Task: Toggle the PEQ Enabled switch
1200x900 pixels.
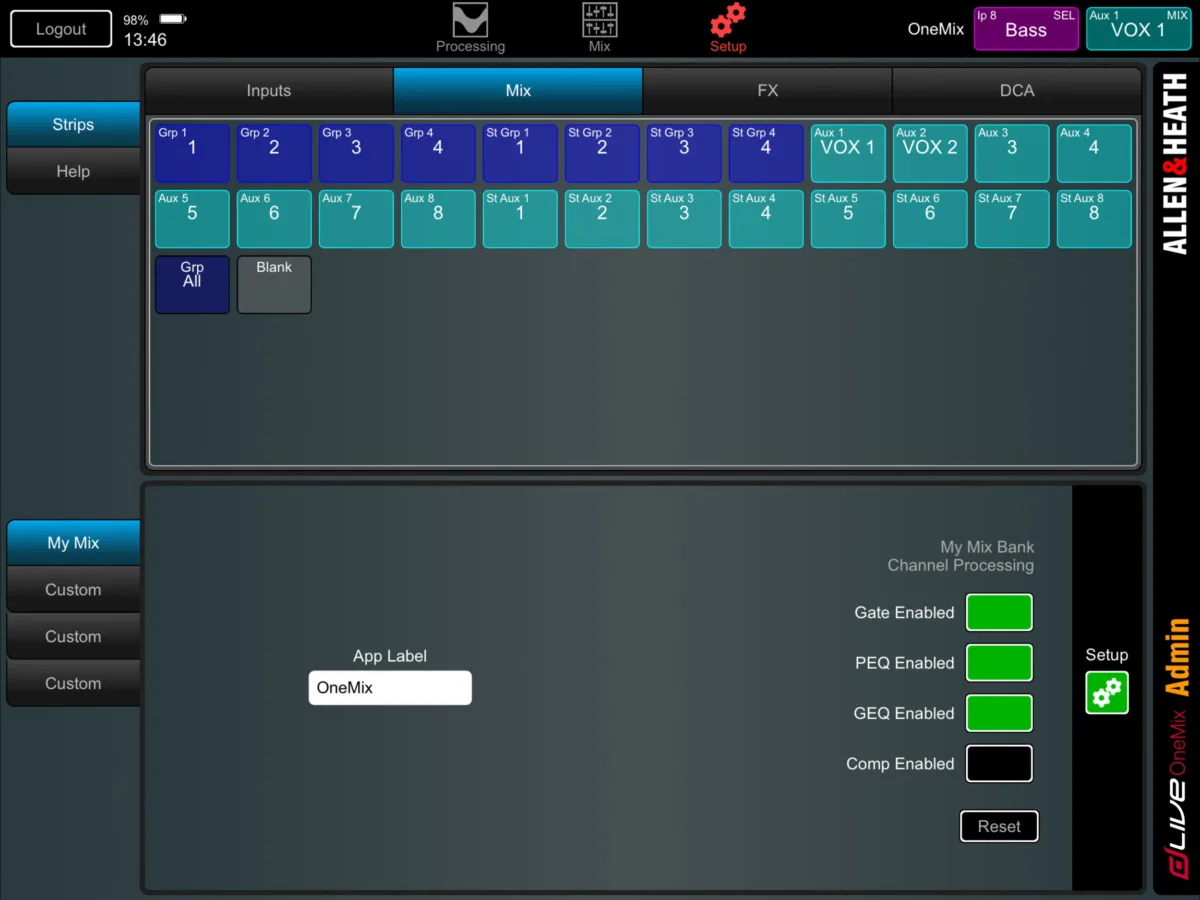Action: pyautogui.click(x=999, y=663)
